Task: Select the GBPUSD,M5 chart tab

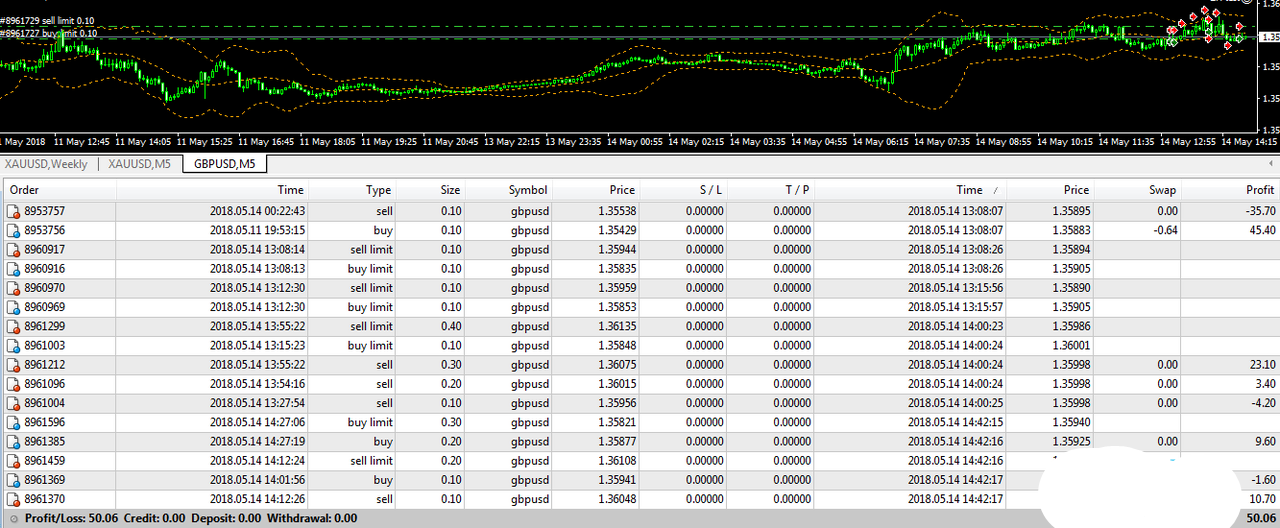Action: point(224,164)
